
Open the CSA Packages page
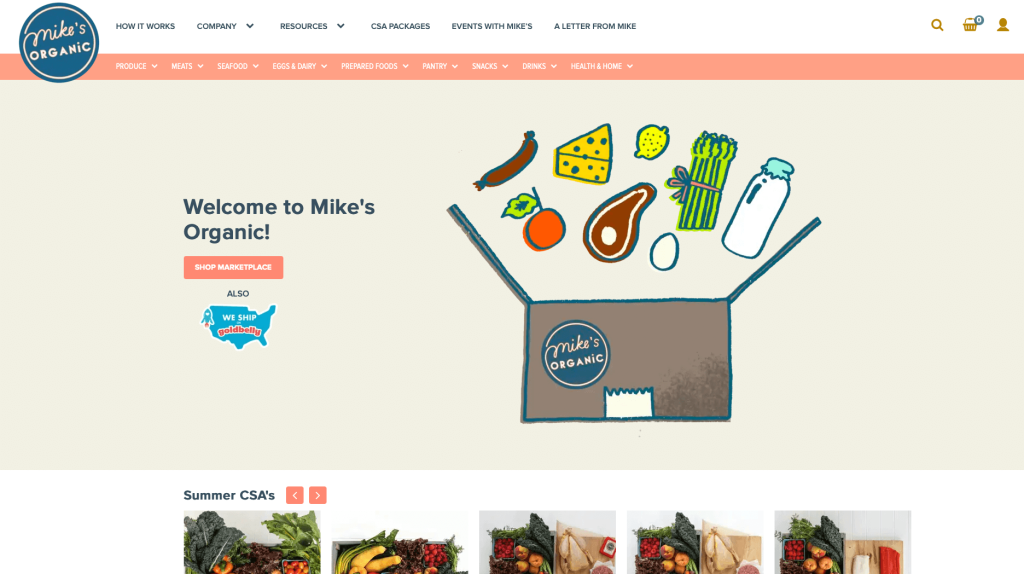pos(400,26)
